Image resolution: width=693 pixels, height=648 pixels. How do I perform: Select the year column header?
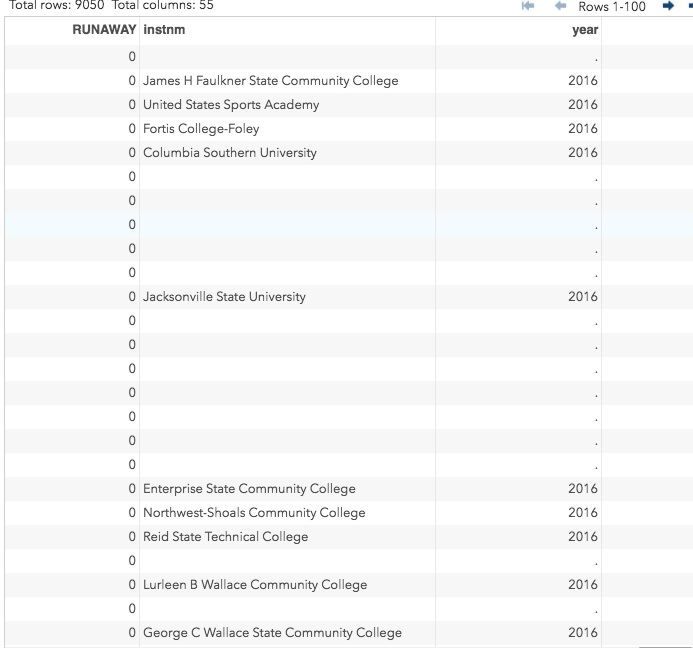584,30
